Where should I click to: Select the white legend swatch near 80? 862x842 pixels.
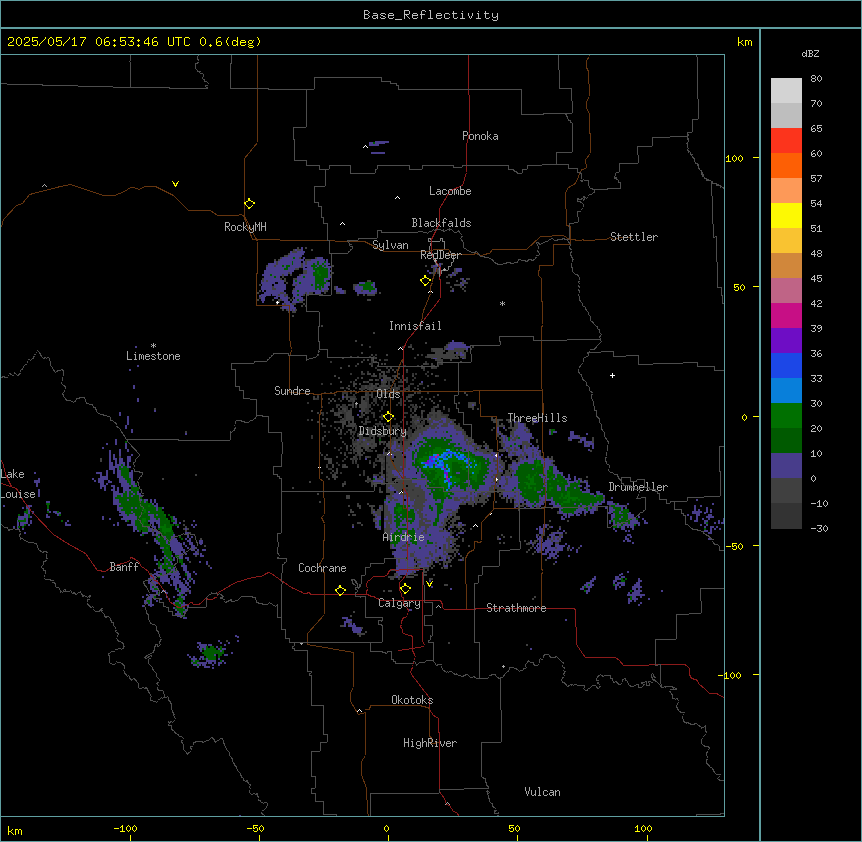tap(786, 90)
